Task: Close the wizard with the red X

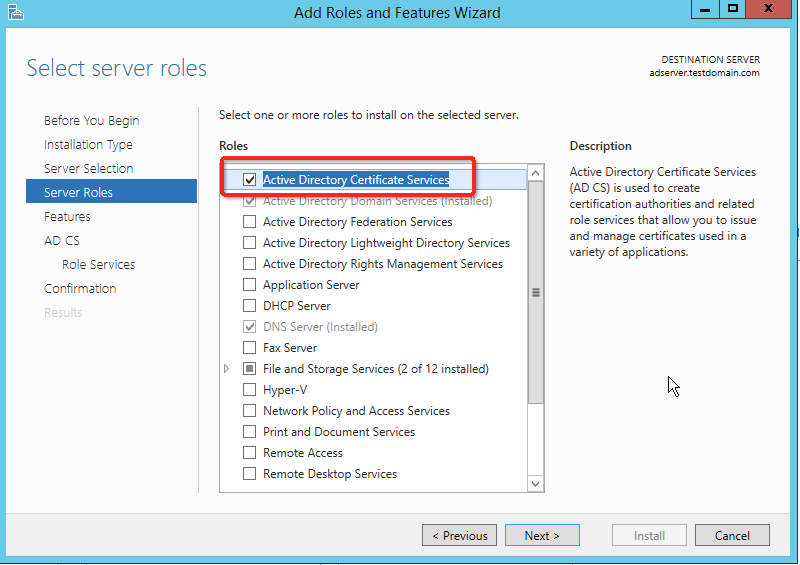Action: tap(770, 10)
